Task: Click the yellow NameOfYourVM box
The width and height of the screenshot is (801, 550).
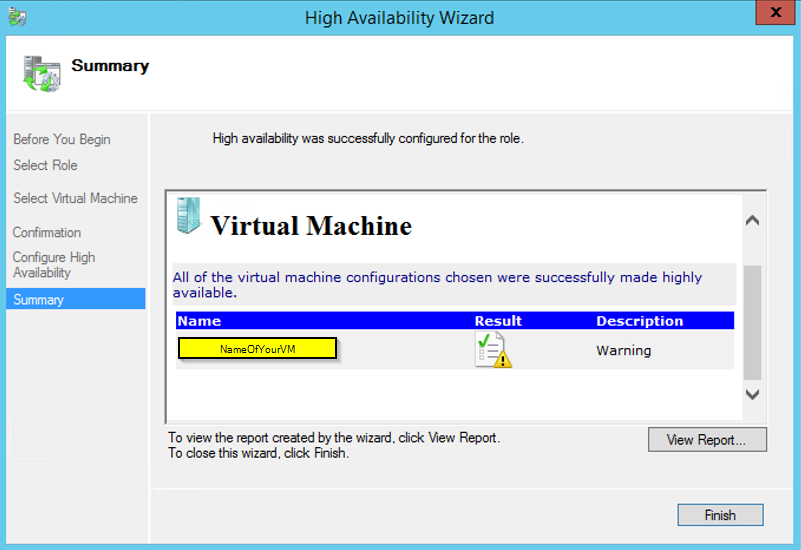Action: (x=257, y=349)
